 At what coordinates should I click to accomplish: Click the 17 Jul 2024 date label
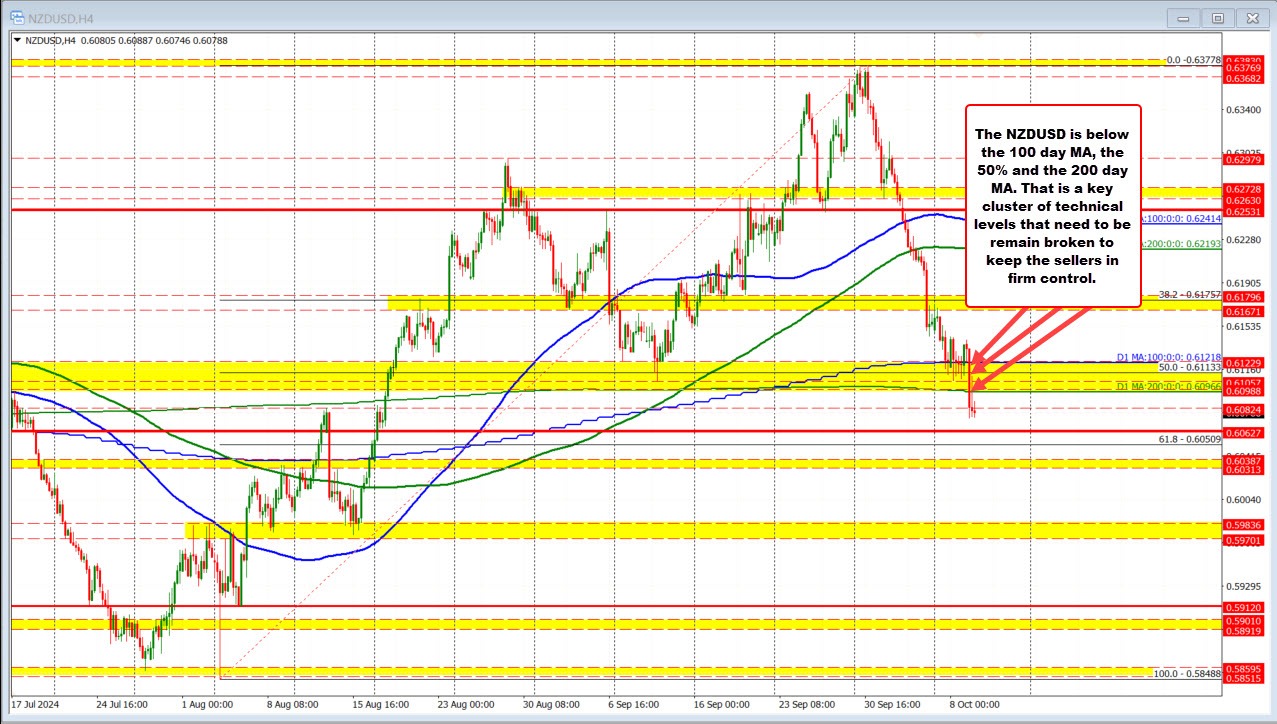point(37,704)
